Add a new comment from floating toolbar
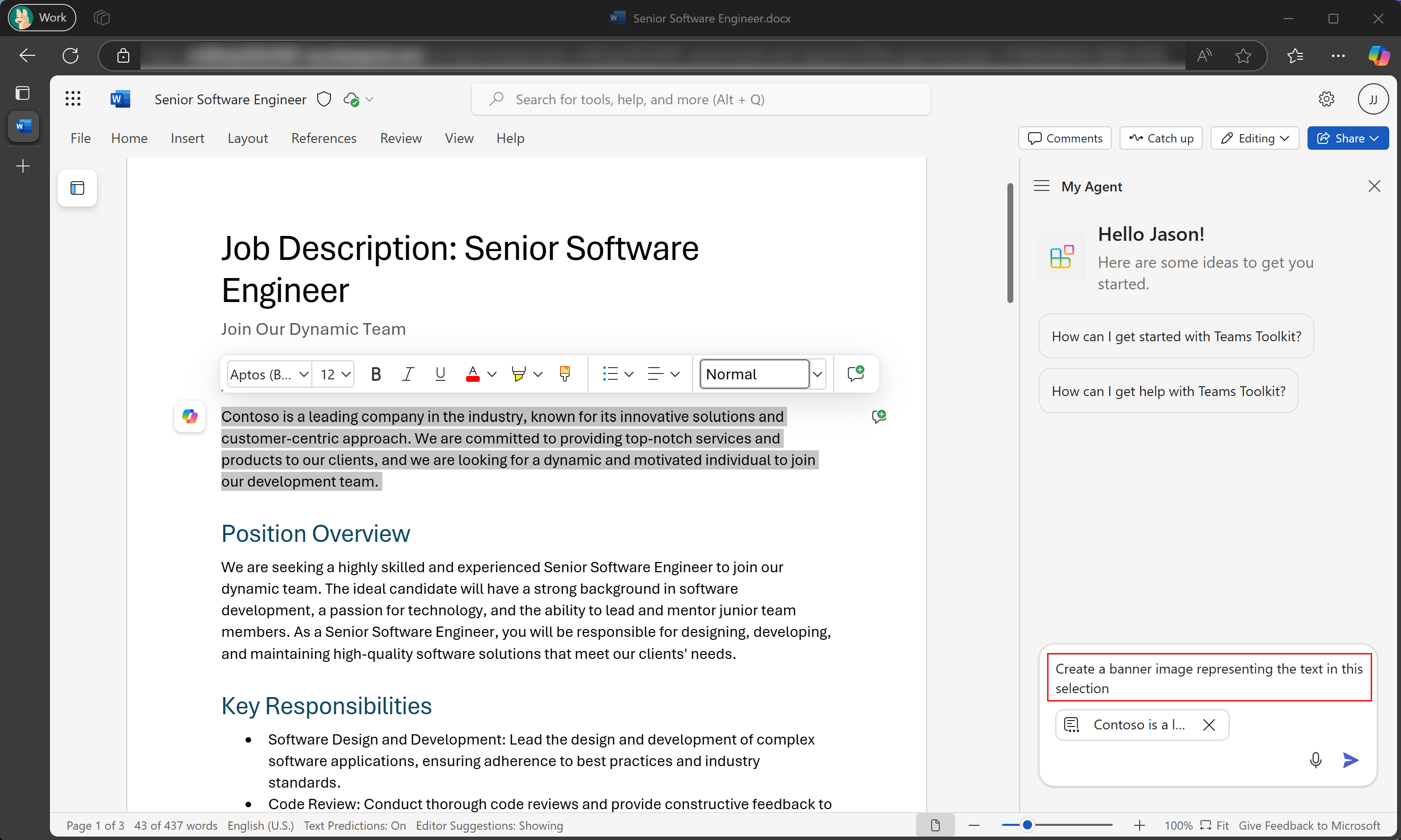The height and width of the screenshot is (840, 1401). [x=855, y=373]
